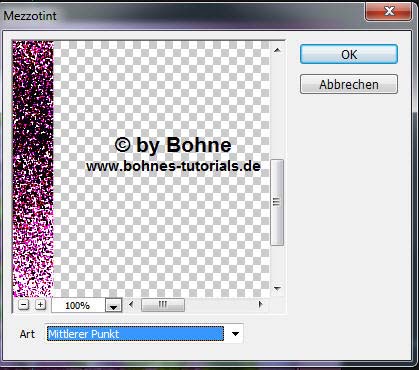Close the Mezzotint dialog with the X
The width and height of the screenshot is (419, 370).
click(x=389, y=12)
